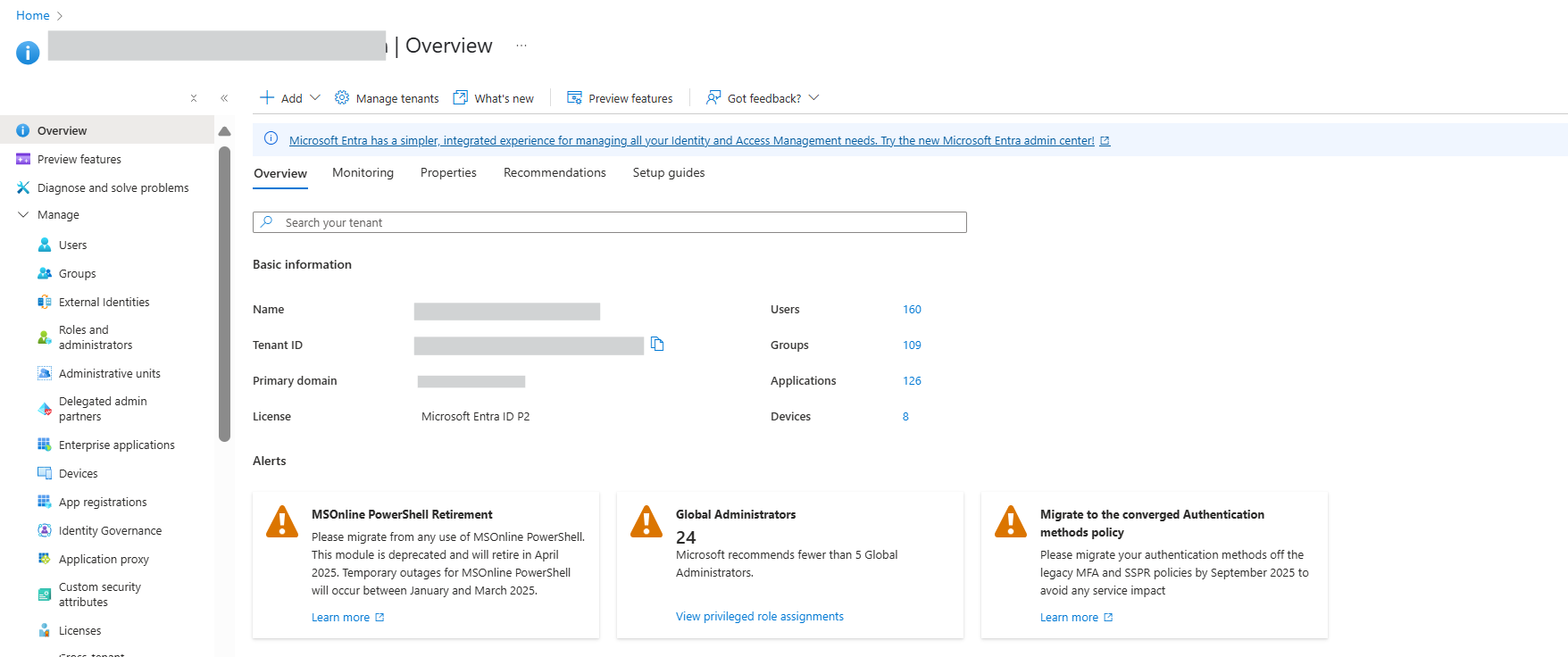Open the Got feedback dropdown arrow
Viewport: 1568px width, 657px height.
(813, 97)
